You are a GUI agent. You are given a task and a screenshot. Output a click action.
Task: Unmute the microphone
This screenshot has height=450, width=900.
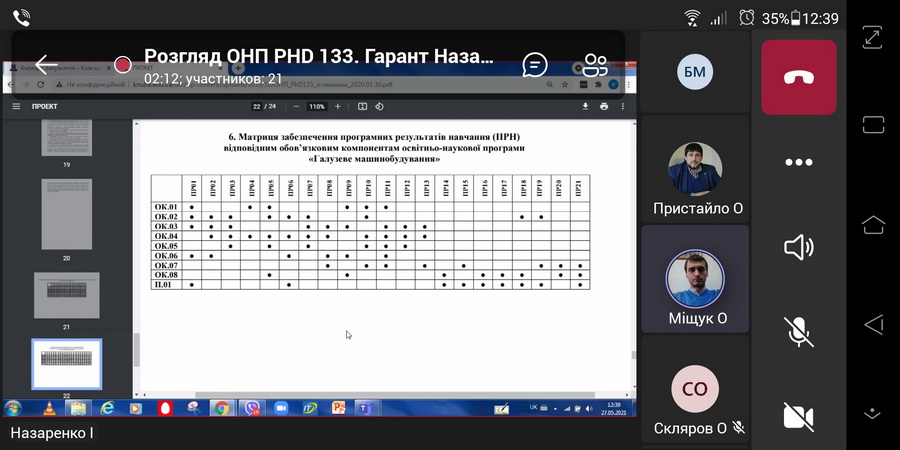[798, 331]
